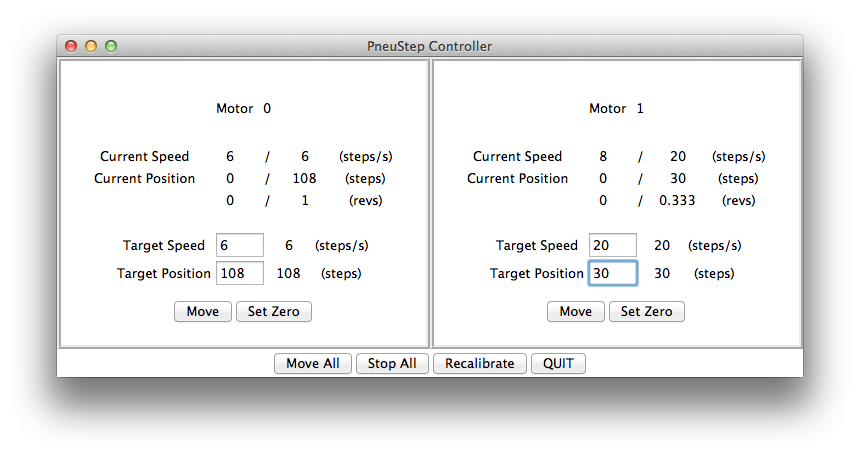Minimize the window with the yellow button
The image size is (860, 456).
click(x=91, y=46)
